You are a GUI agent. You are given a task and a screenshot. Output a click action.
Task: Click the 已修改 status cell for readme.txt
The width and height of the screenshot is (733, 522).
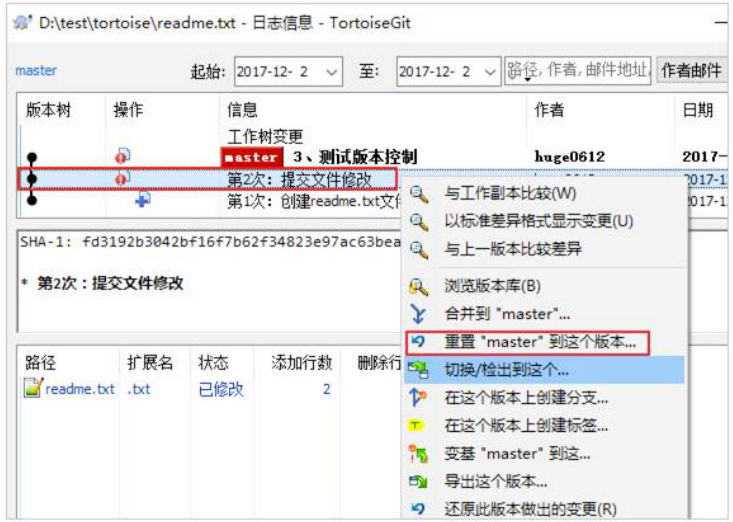221,389
